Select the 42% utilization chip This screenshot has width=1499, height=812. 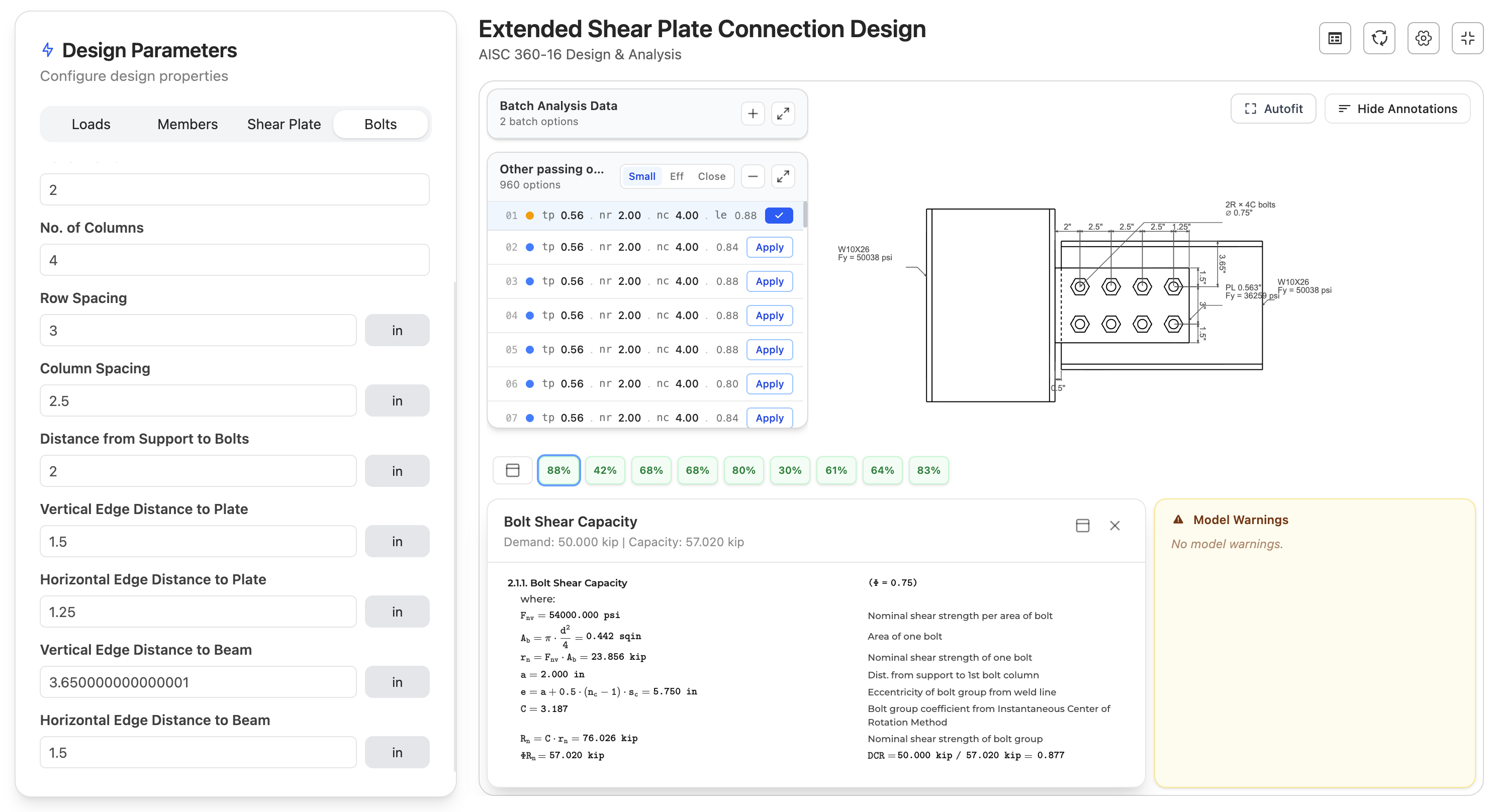[605, 470]
